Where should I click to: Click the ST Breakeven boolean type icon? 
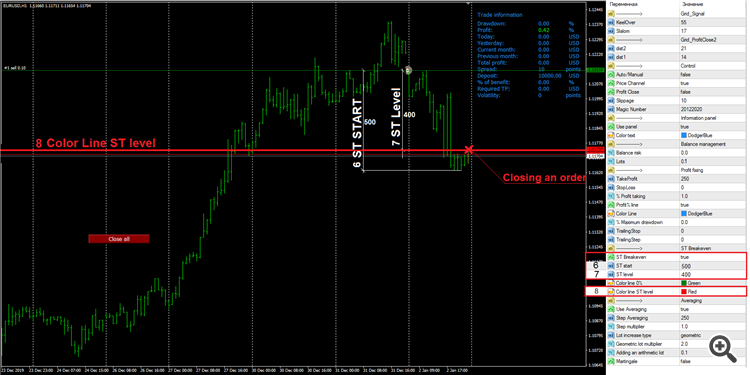coord(610,257)
